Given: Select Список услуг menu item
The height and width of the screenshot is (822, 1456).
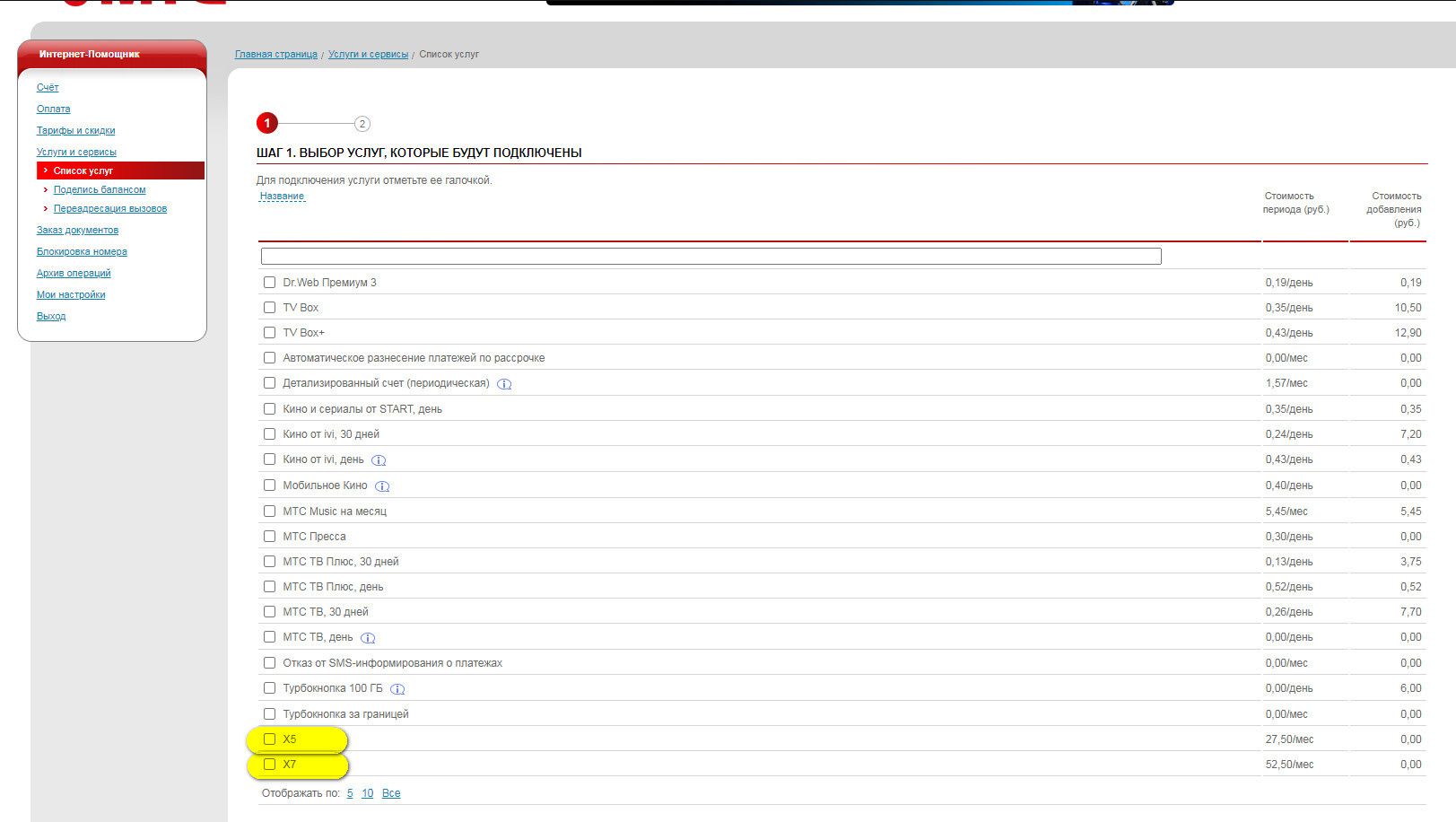Looking at the screenshot, I should tap(120, 171).
